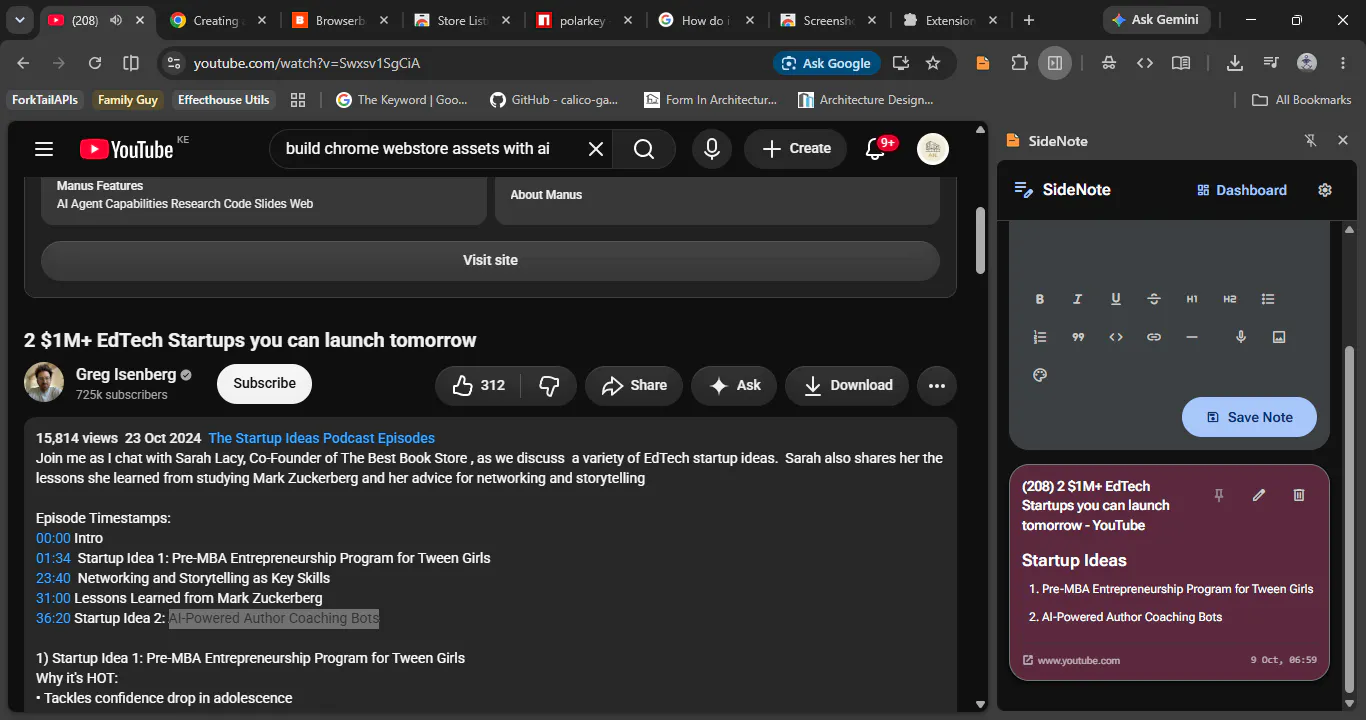
Task: Toggle italic formatting in SideNote
Action: pyautogui.click(x=1078, y=299)
